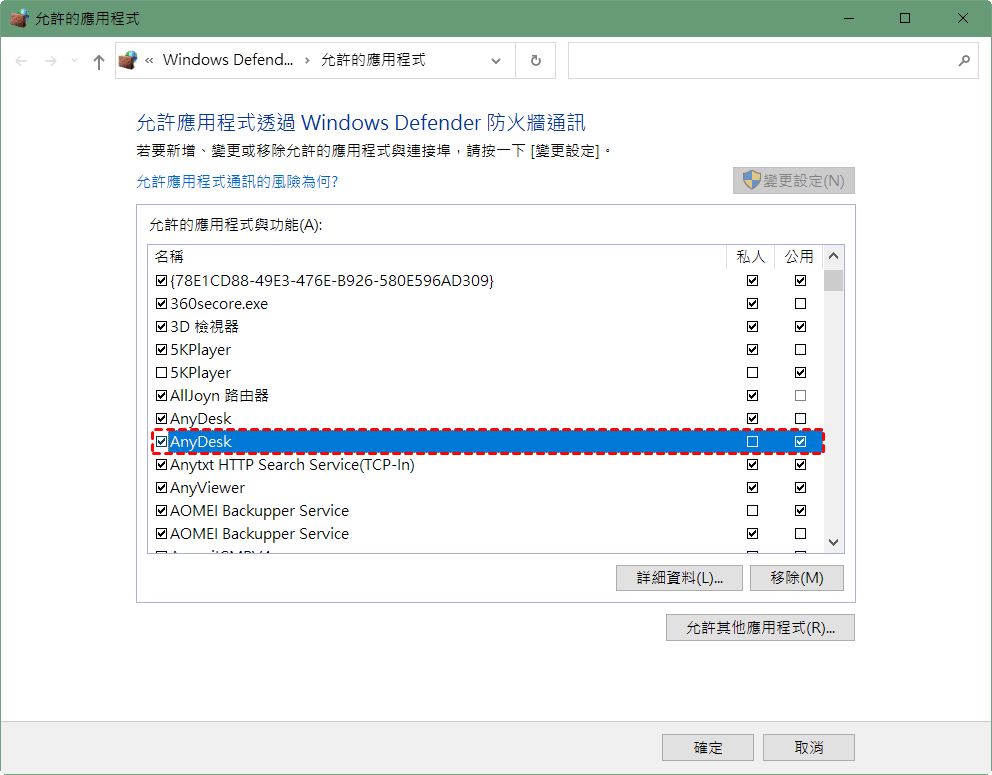Confirm with the 確定 button
Image resolution: width=992 pixels, height=775 pixels.
pyautogui.click(x=707, y=747)
